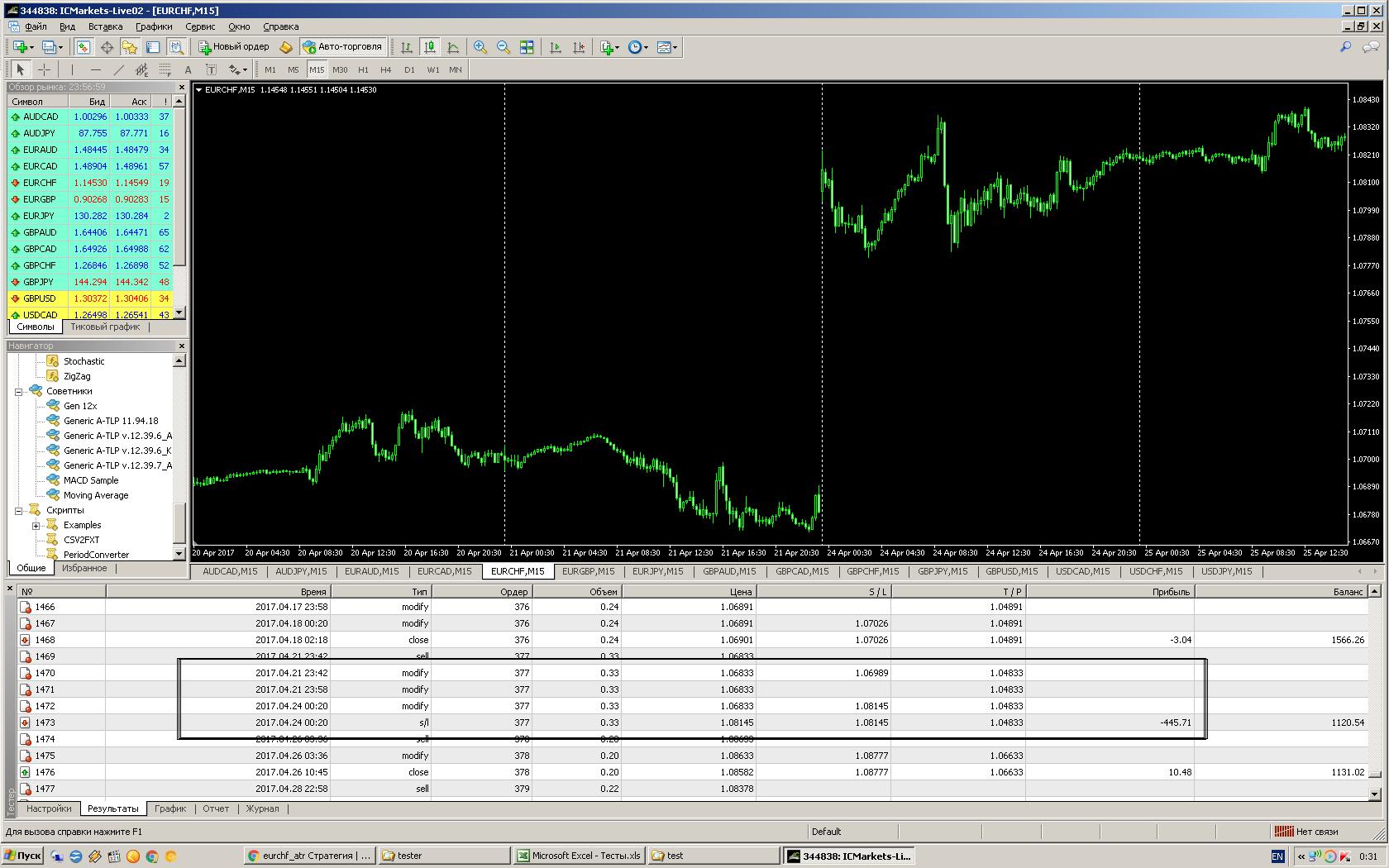Open the GBPUSD,M15 chart tab

pyautogui.click(x=1011, y=571)
